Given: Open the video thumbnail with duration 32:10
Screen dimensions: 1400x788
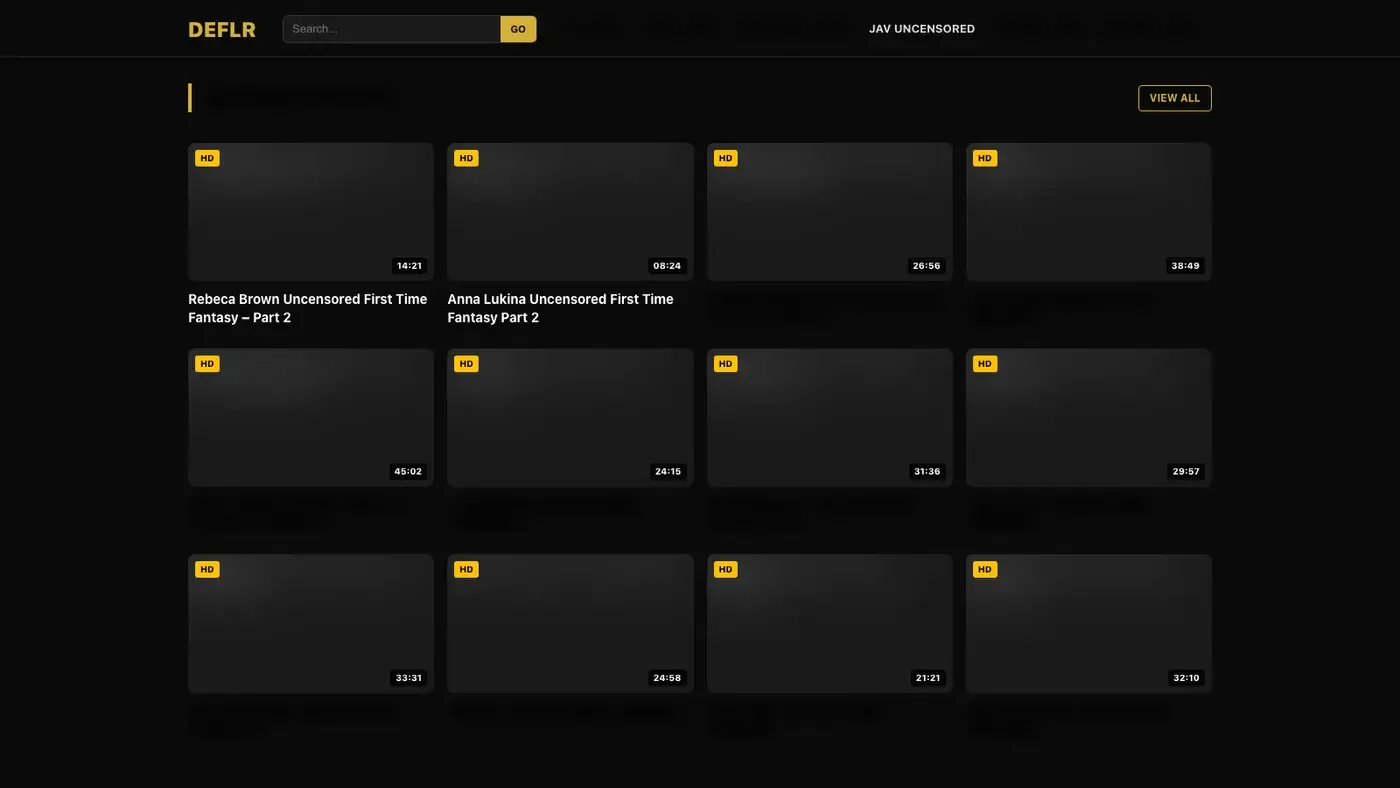Looking at the screenshot, I should click(x=1089, y=624).
